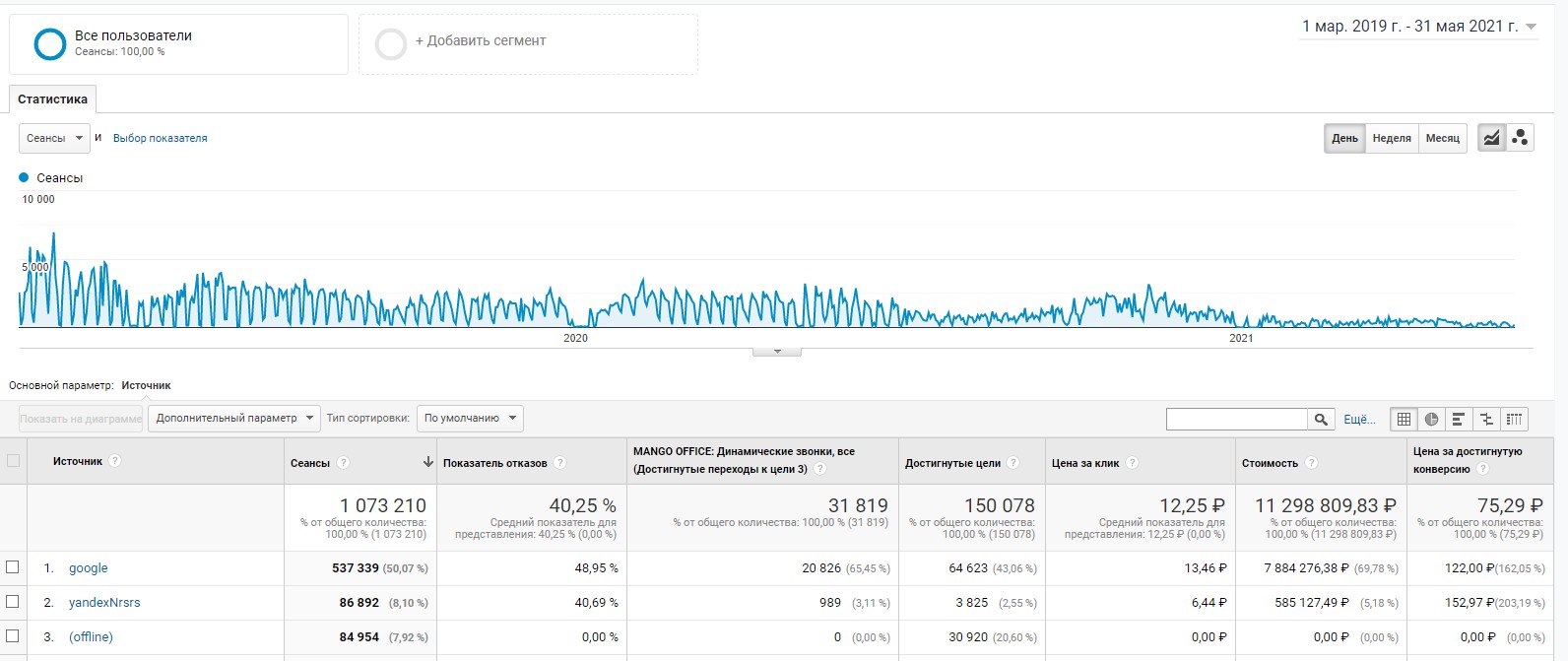Switch table to pivot view
1568x661 pixels.
1514,419
